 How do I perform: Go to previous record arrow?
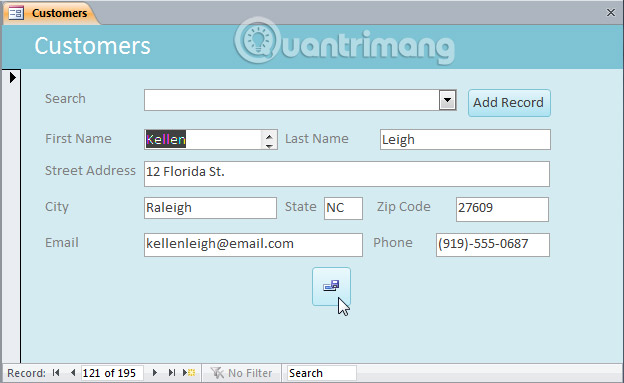[x=73, y=373]
